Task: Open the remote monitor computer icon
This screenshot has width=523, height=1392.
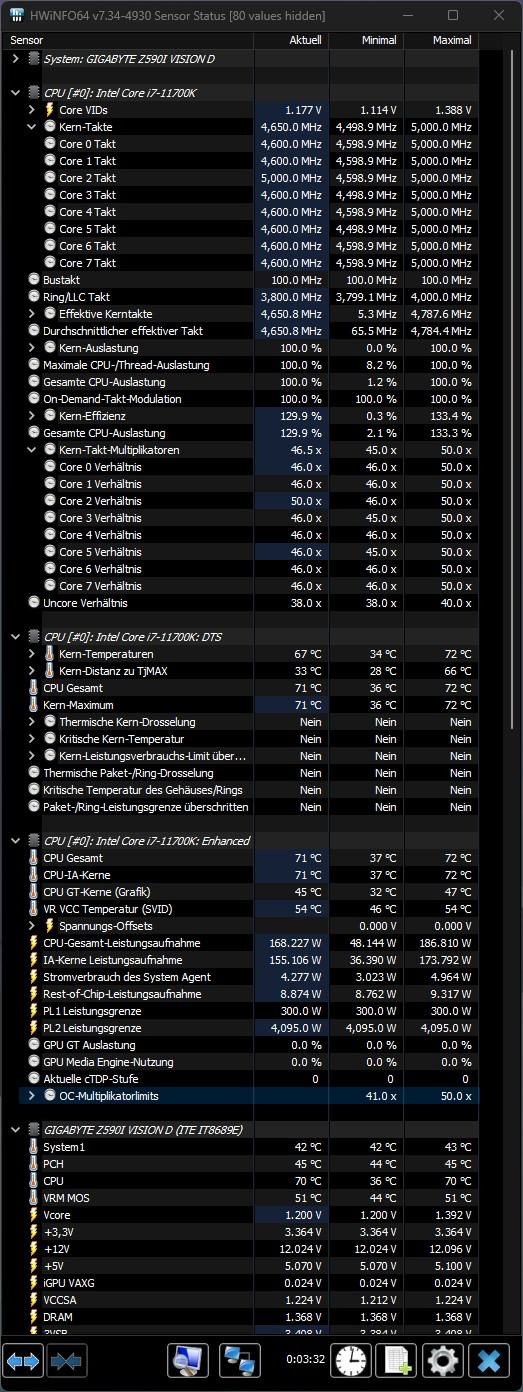Action: click(187, 1361)
